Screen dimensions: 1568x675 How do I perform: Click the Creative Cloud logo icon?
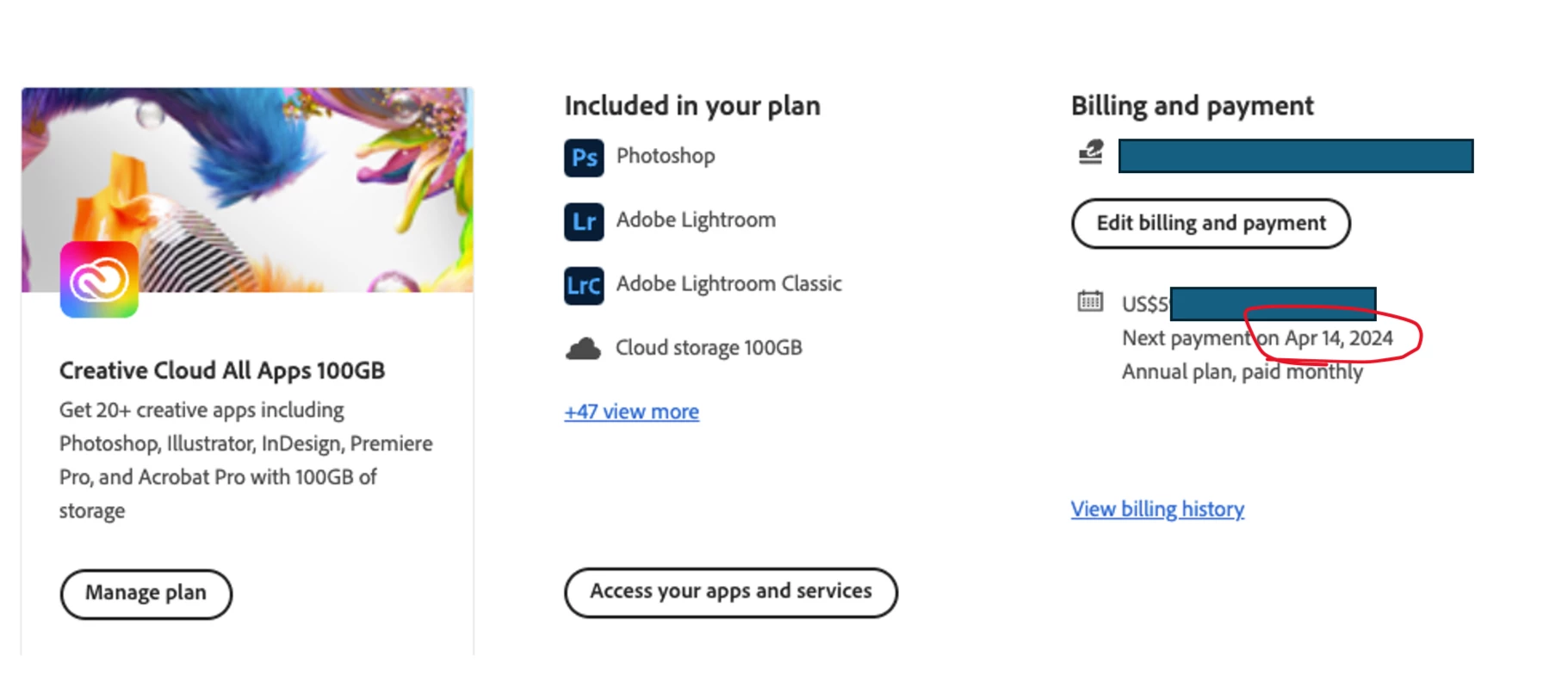coord(99,280)
